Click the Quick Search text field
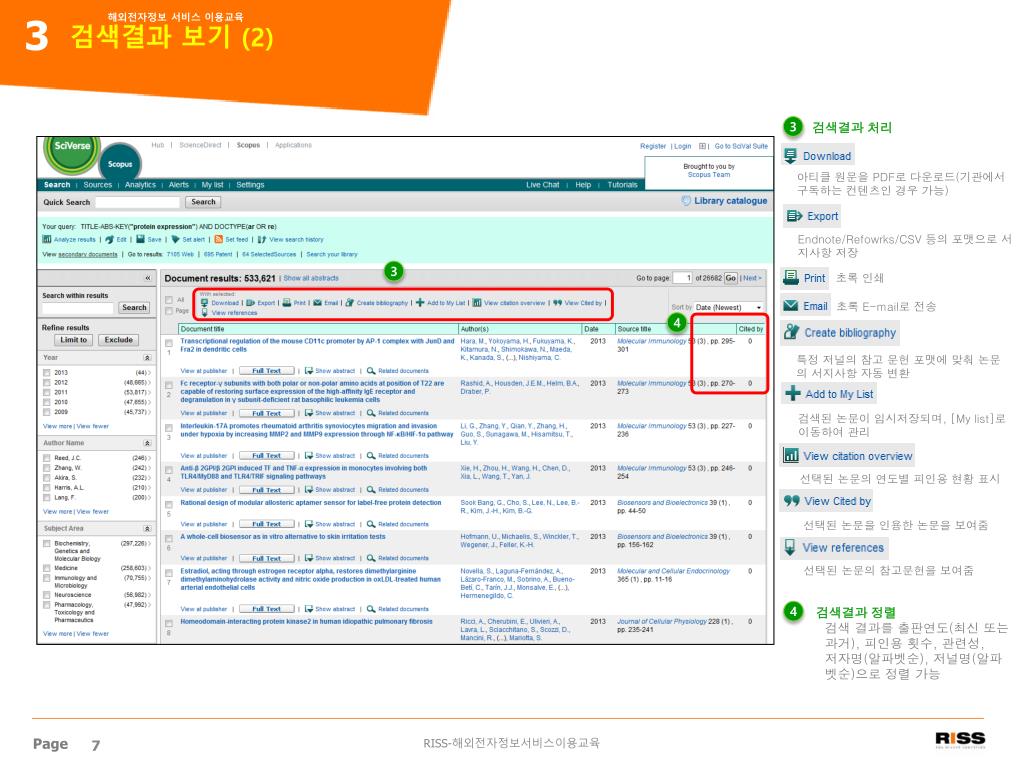The width and height of the screenshot is (1024, 768). click(x=137, y=202)
